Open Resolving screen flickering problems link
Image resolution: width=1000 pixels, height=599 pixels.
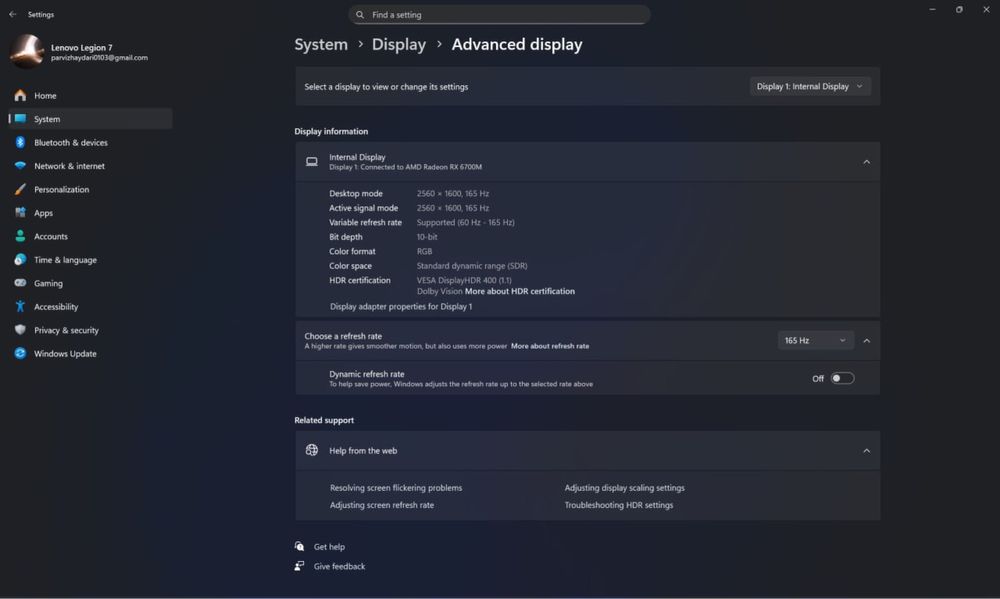(396, 487)
